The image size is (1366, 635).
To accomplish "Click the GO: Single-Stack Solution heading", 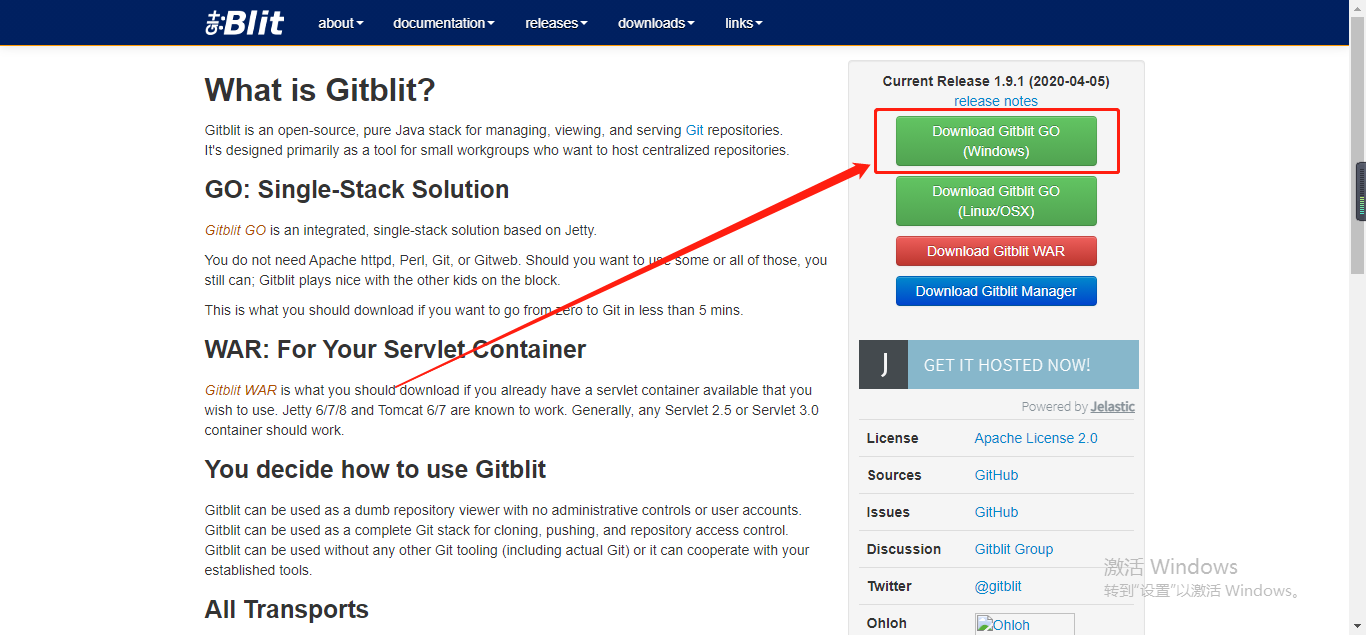I will tap(357, 190).
